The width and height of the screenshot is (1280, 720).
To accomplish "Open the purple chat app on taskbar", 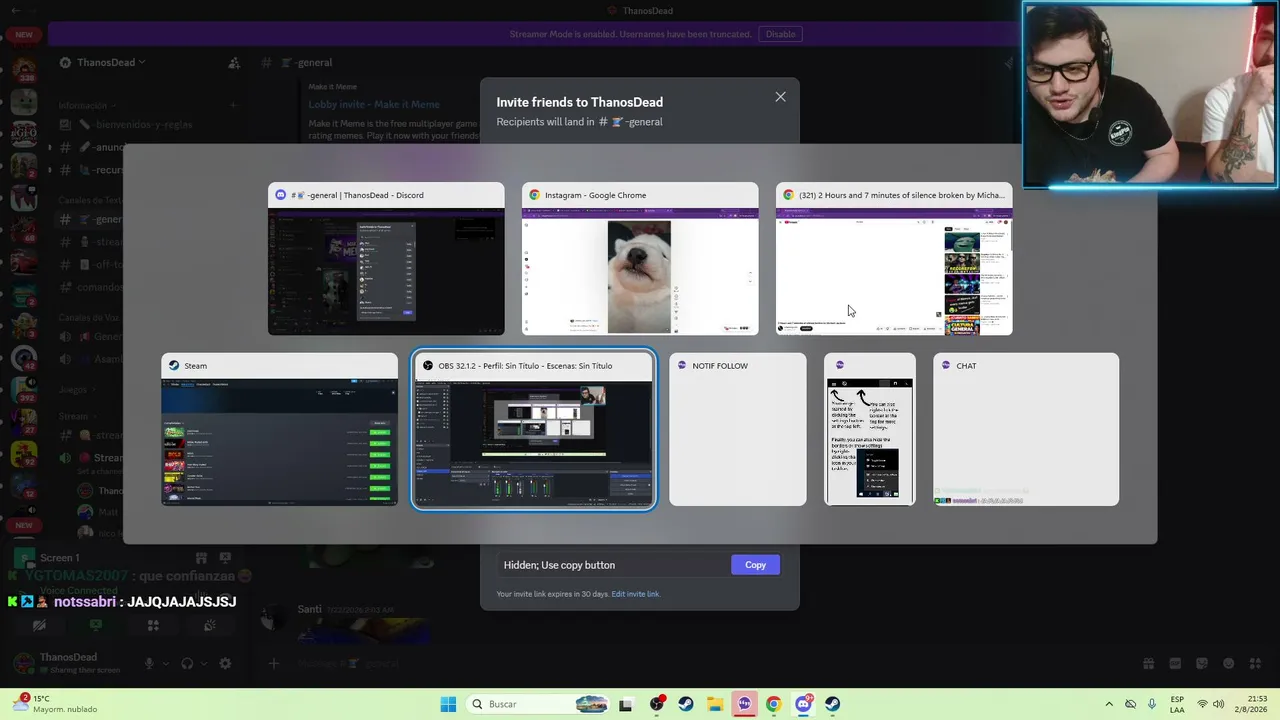I will pos(744,704).
